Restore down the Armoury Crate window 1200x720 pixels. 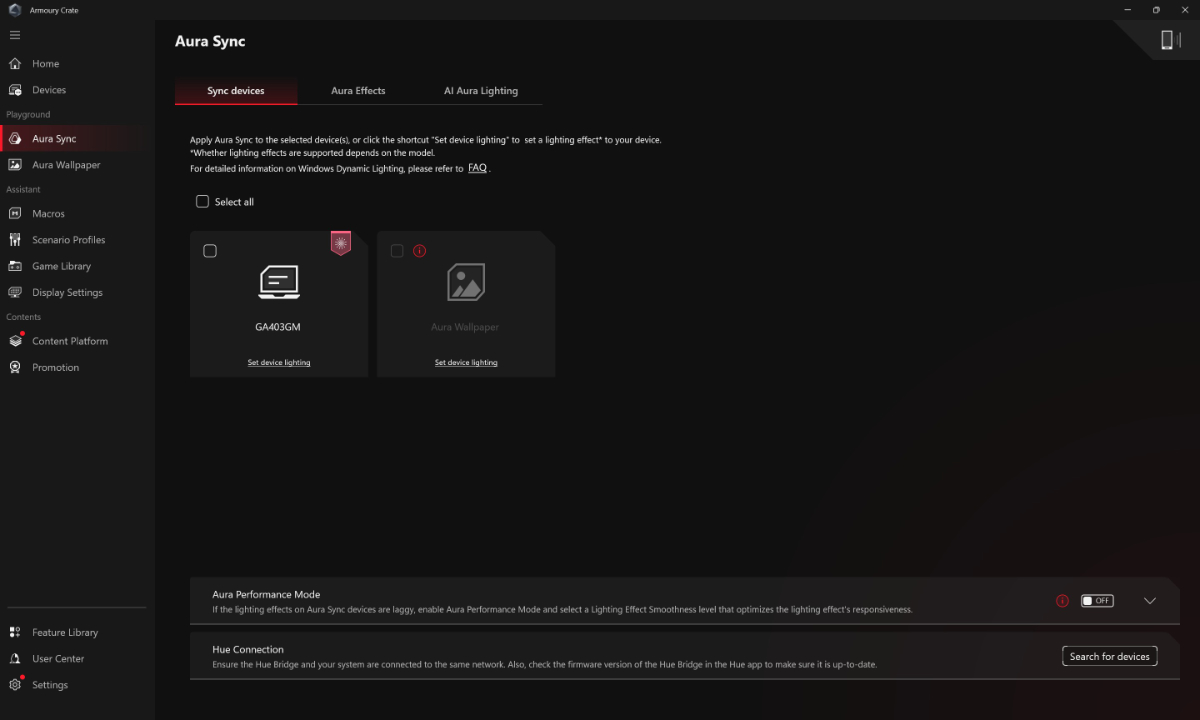click(x=1156, y=10)
